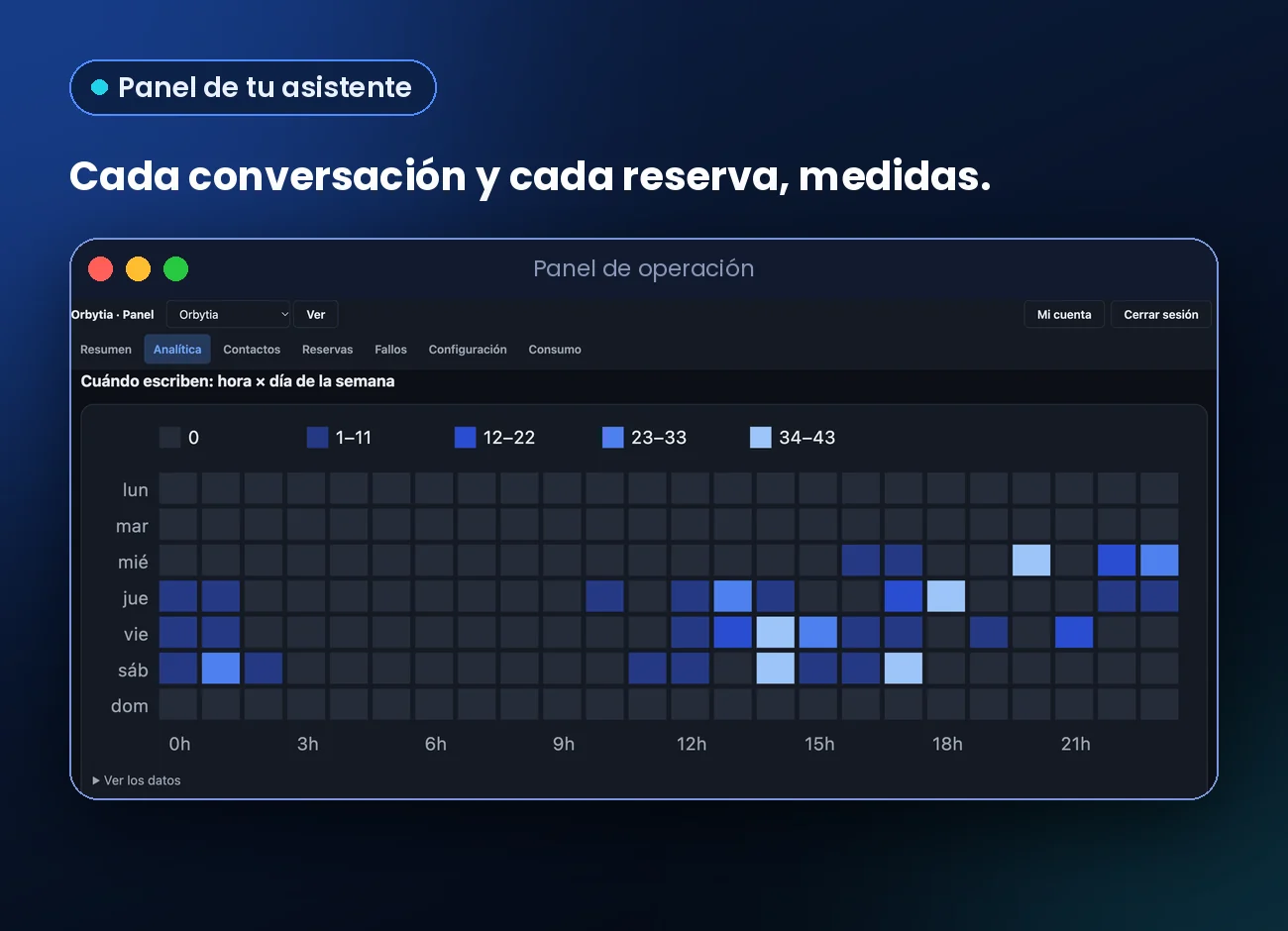Open the Contactos tab
This screenshot has width=1288, height=931.
click(252, 350)
